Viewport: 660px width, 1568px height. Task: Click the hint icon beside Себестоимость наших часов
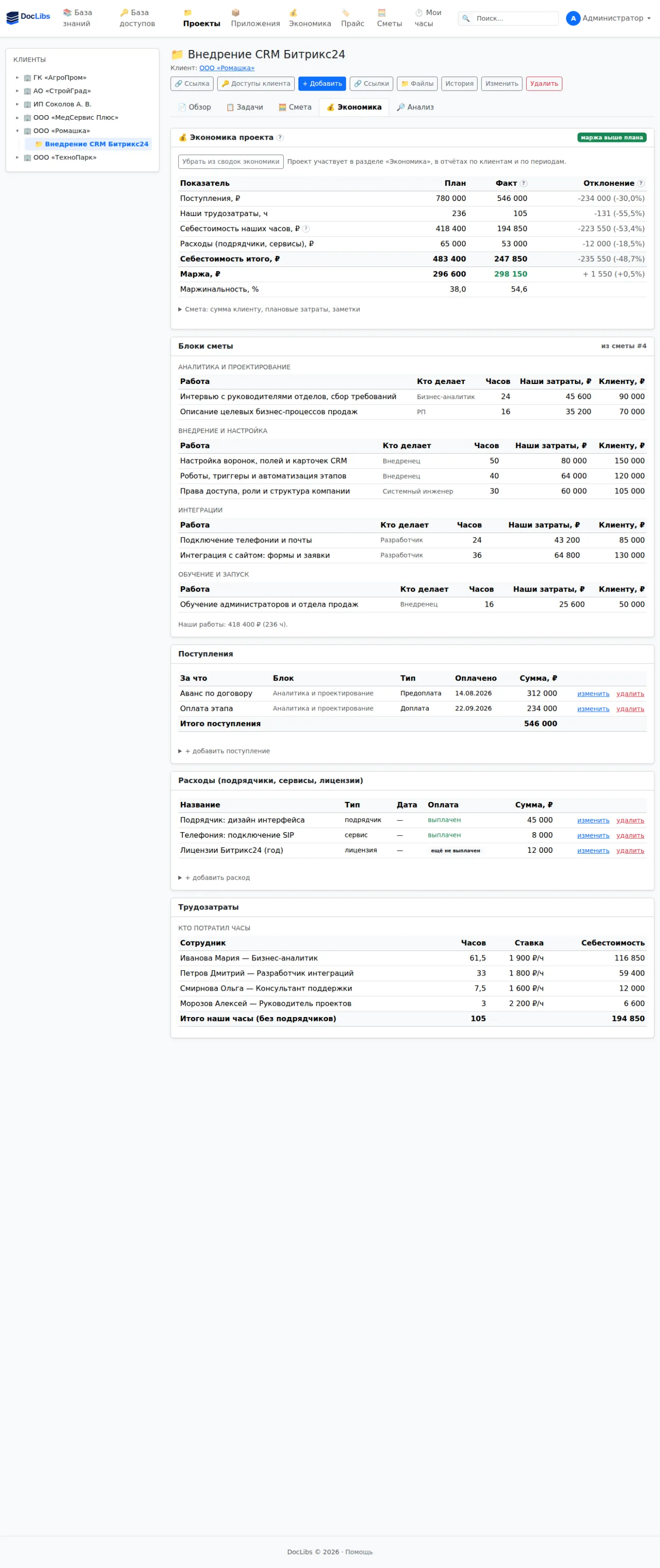click(x=306, y=229)
